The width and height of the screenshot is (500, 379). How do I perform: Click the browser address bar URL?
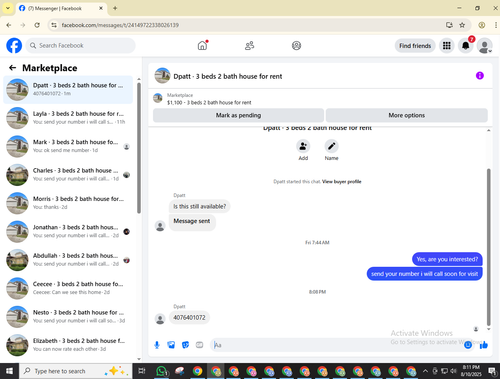click(x=120, y=25)
